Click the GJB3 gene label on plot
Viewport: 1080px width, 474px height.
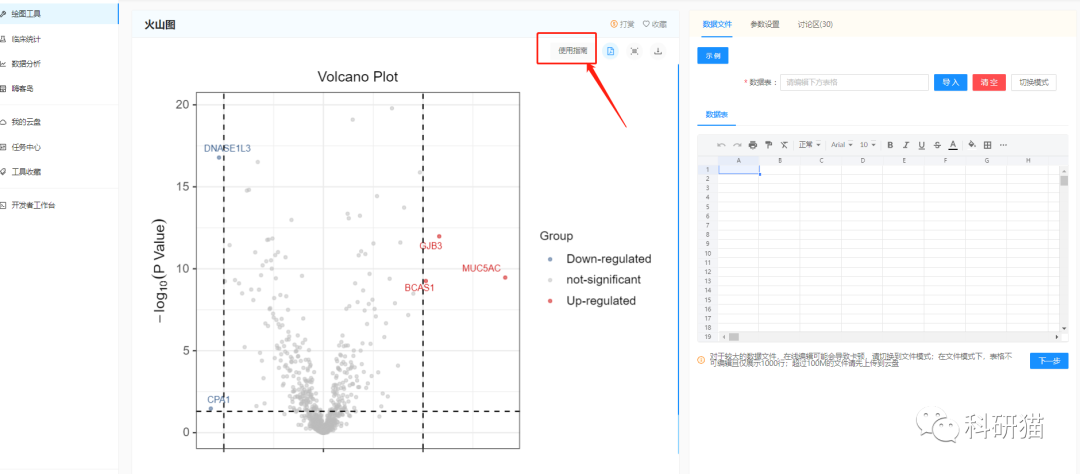(430, 245)
